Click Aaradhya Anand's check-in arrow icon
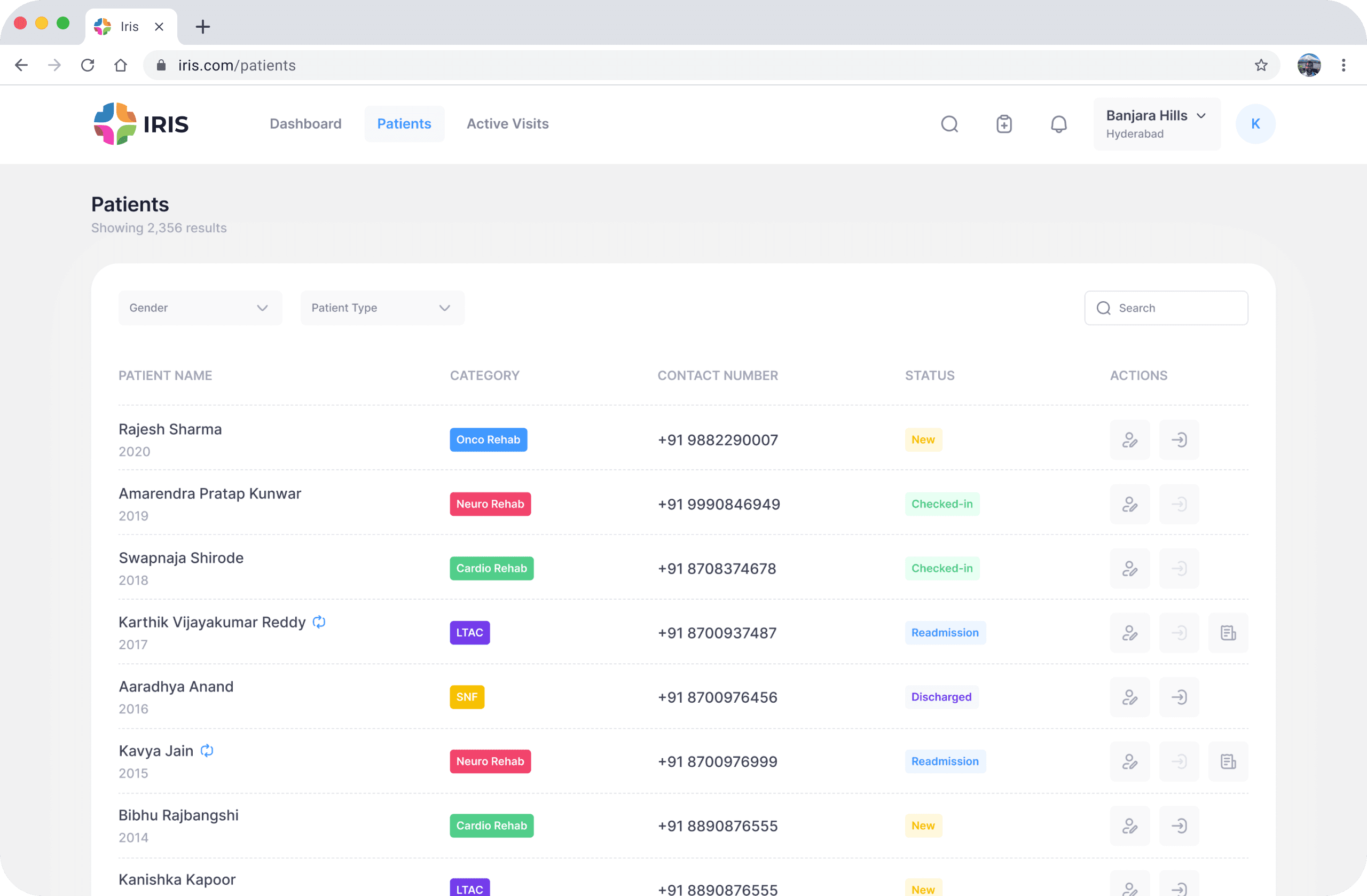The width and height of the screenshot is (1367, 896). click(x=1179, y=697)
